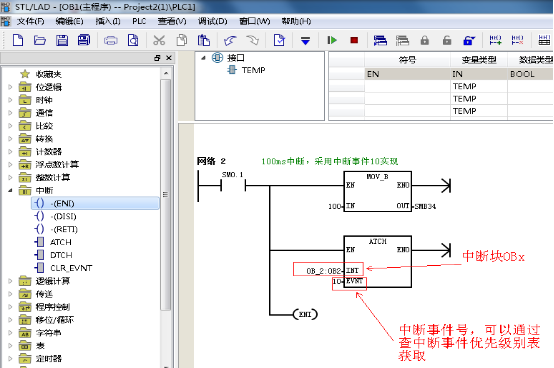Expand the 转换 folder arrow
The width and height of the screenshot is (554, 368).
pos(10,139)
